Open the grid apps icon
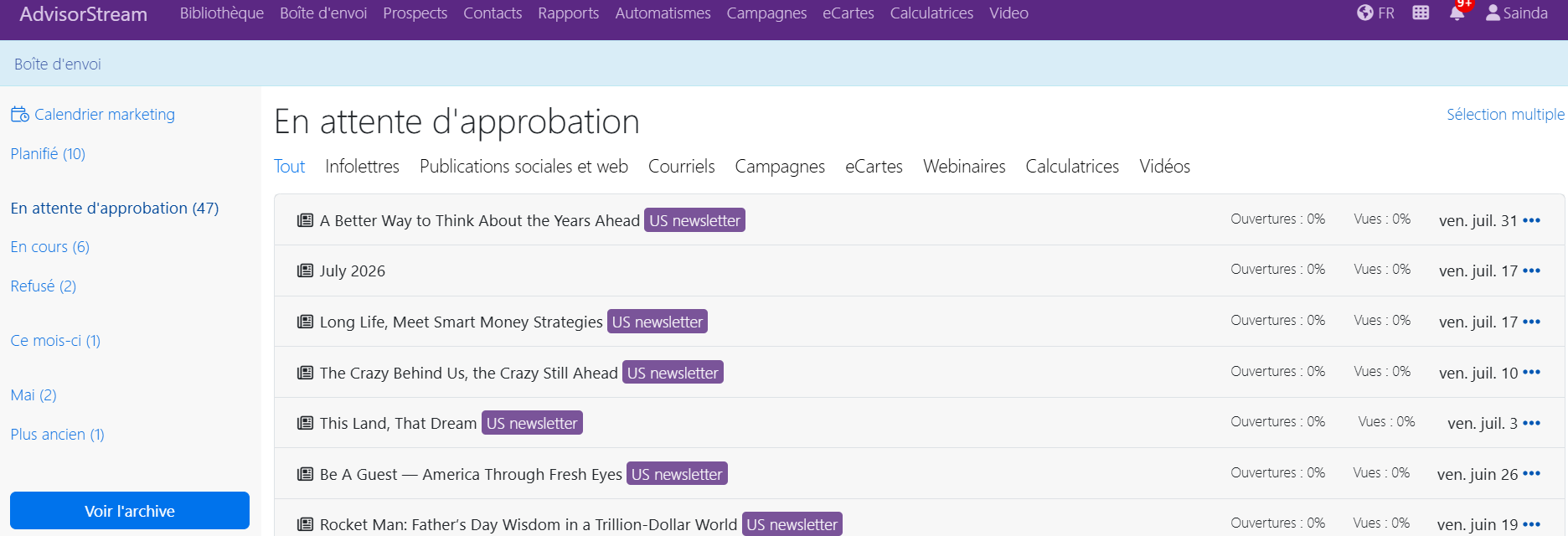The height and width of the screenshot is (536, 1568). (1421, 13)
